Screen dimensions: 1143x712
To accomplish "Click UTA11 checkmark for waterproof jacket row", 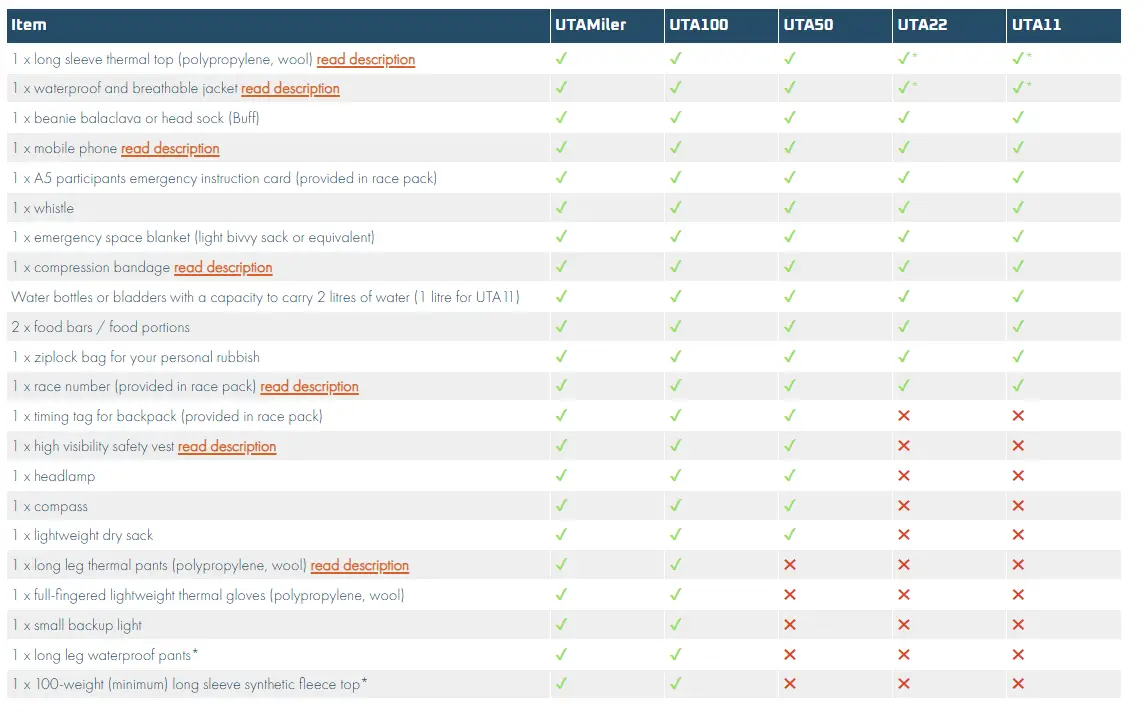I will click(x=1018, y=87).
